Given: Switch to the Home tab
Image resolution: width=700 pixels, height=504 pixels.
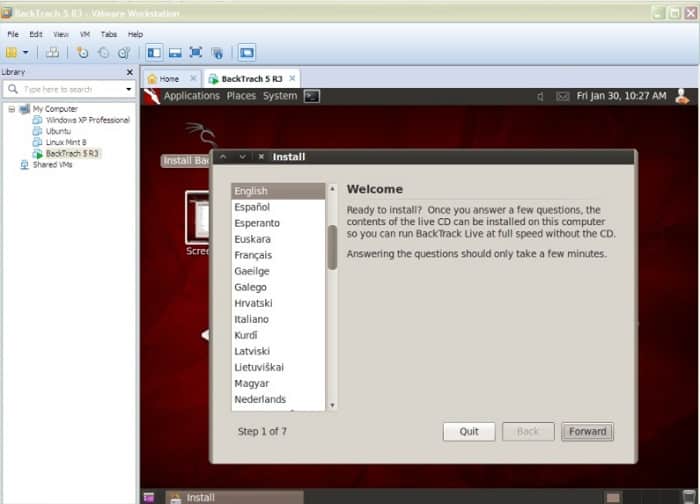Looking at the screenshot, I should 169,79.
